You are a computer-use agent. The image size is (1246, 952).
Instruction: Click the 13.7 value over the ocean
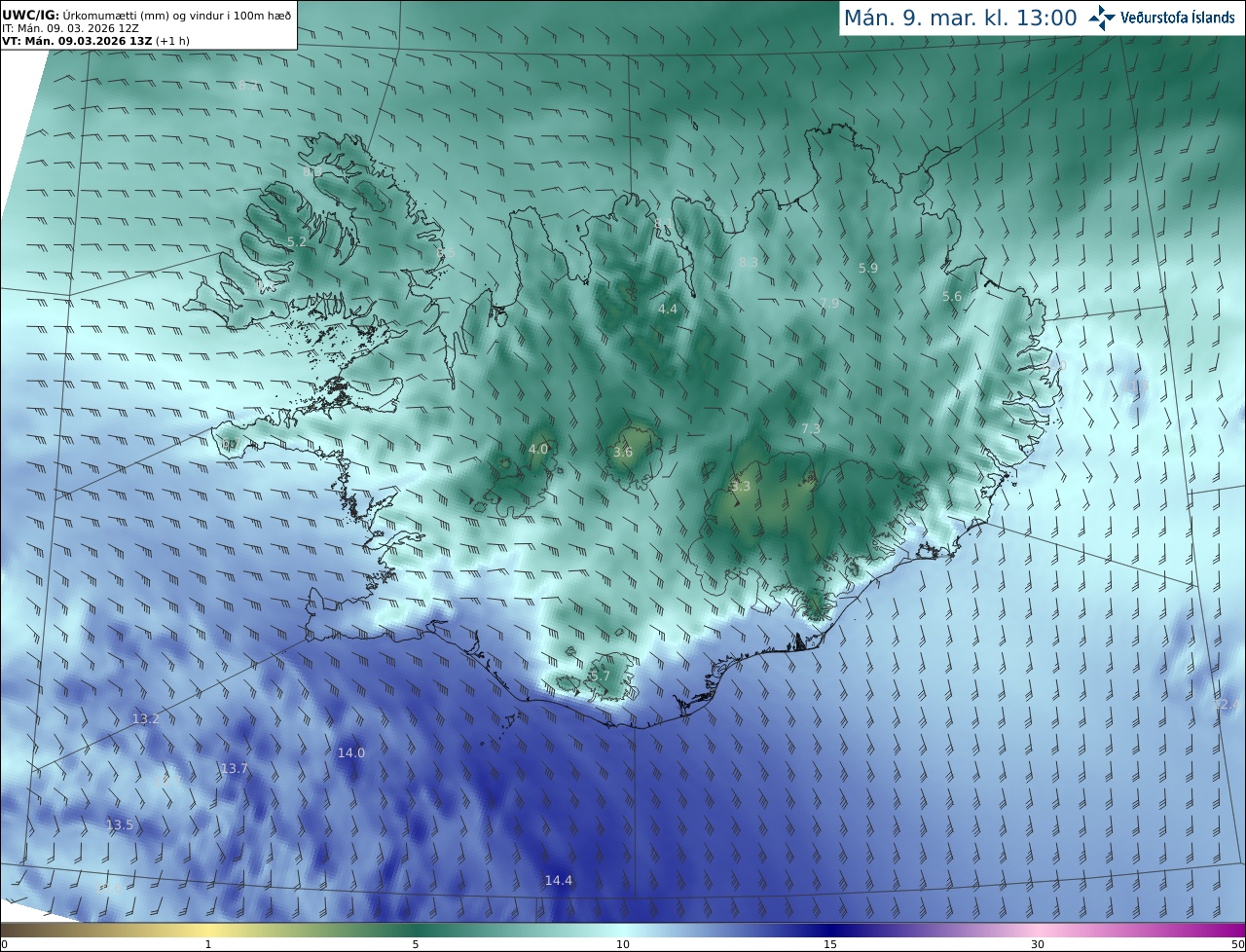coord(234,768)
